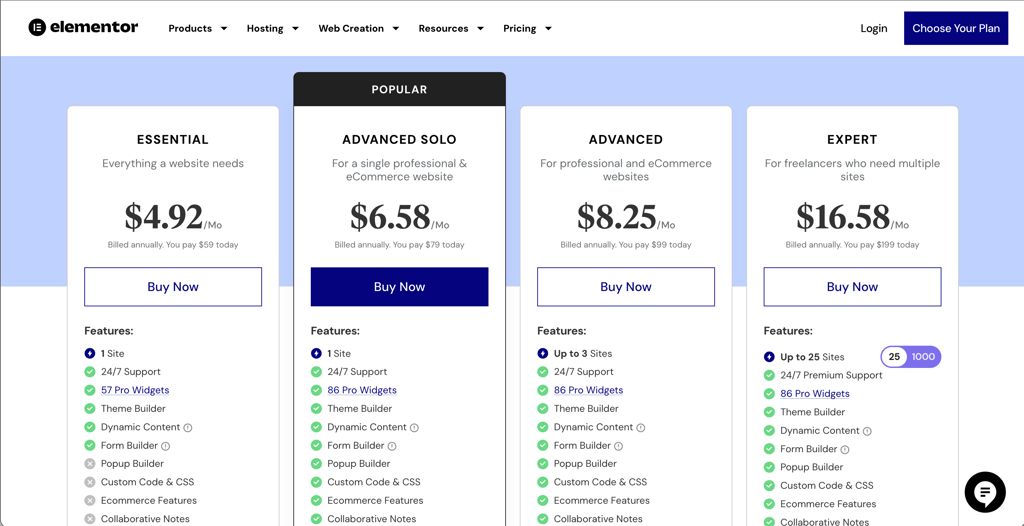This screenshot has width=1024, height=526.
Task: Select the 25 sites option in Expert toggle
Action: pyautogui.click(x=894, y=357)
